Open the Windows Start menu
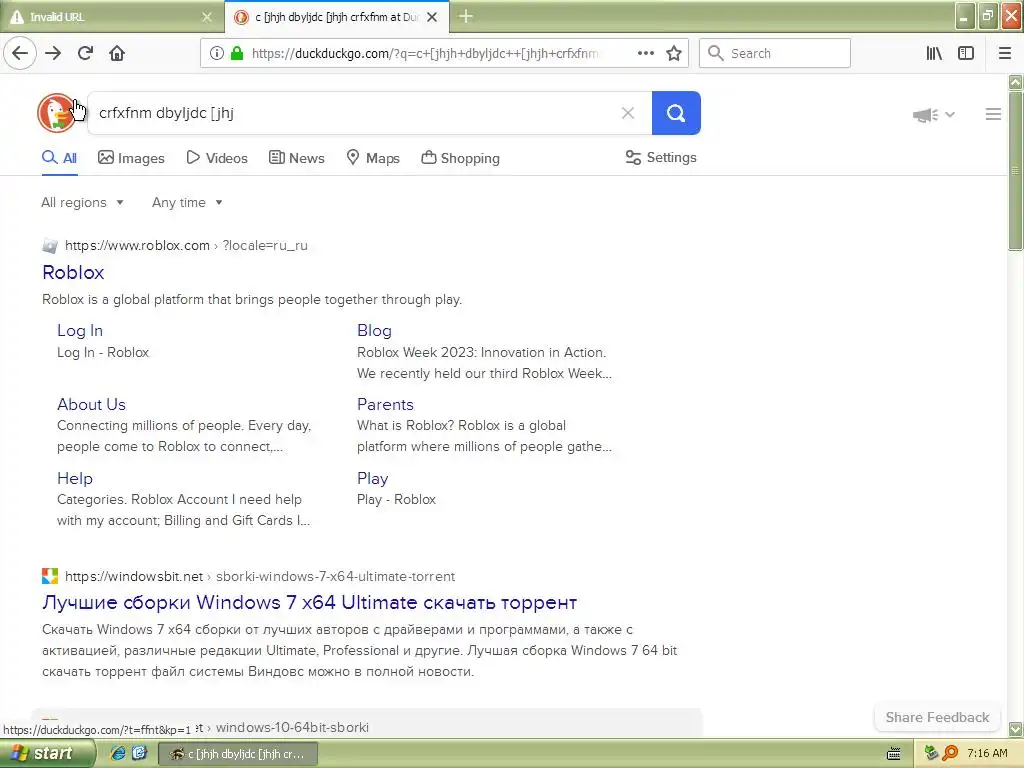 (47, 754)
